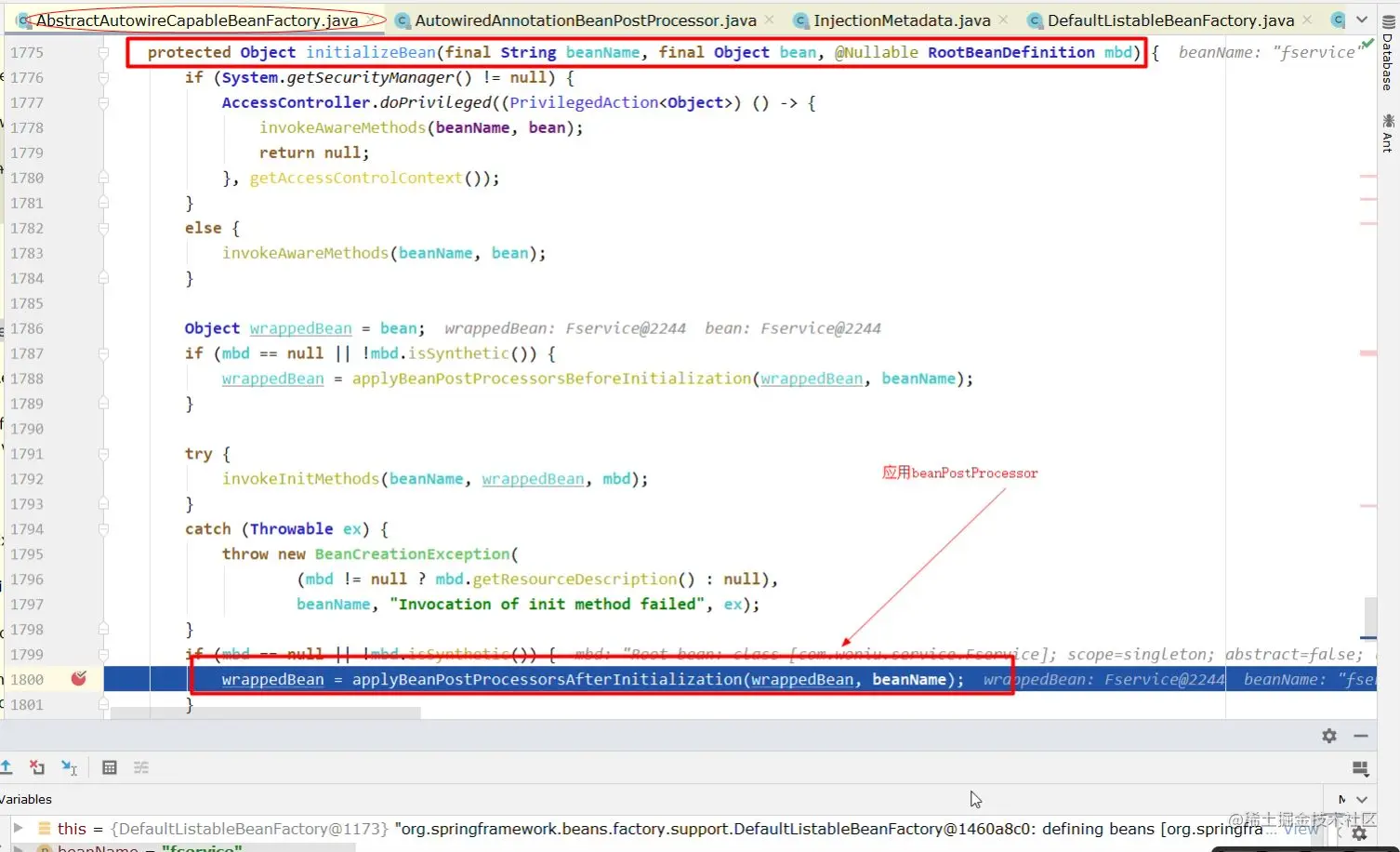
Task: Click the '@Nullable' annotation on line 1775
Action: point(876,53)
